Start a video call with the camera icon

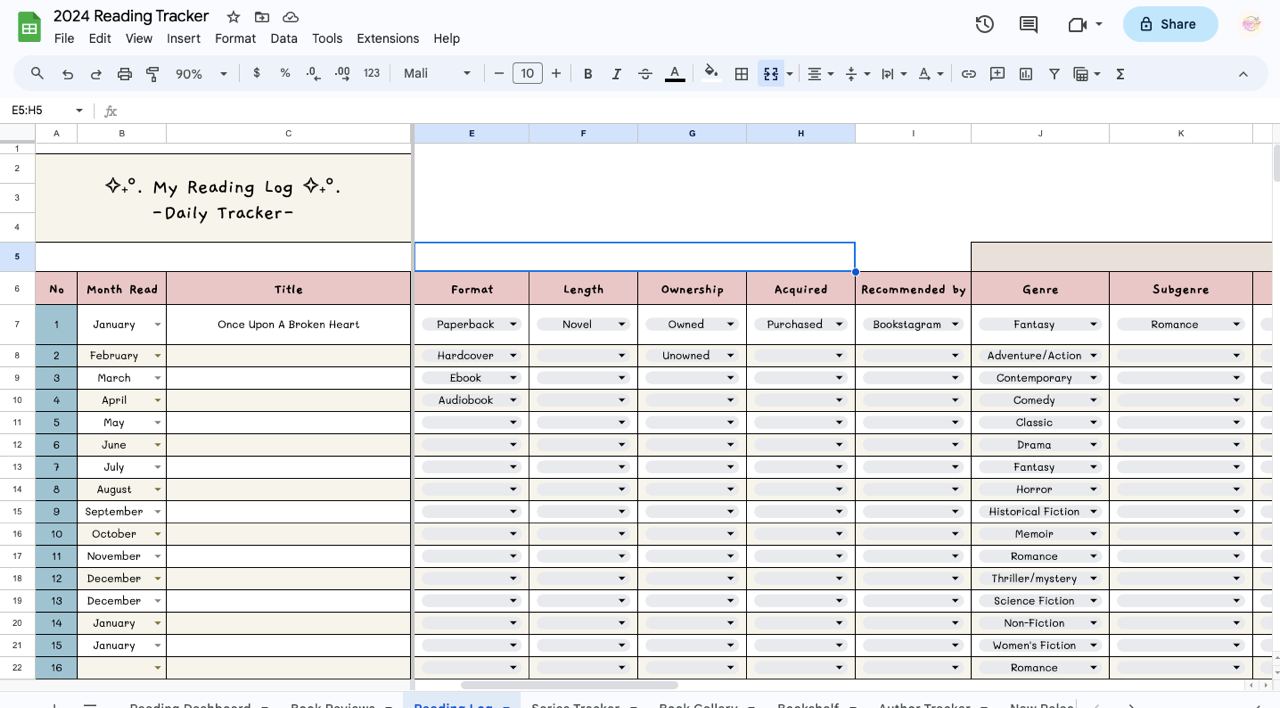click(1078, 24)
